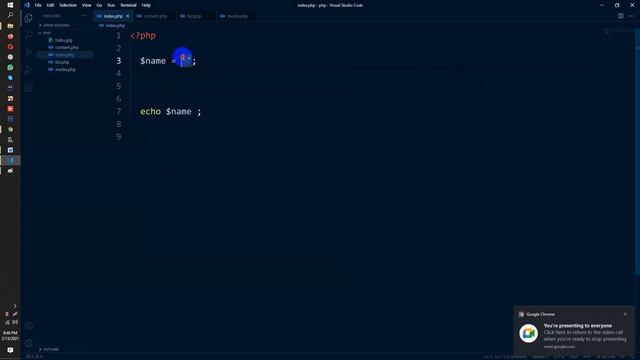Open babu.jpg in the Explorer tree
Image resolution: width=640 pixels, height=360 pixels.
pyautogui.click(x=63, y=40)
